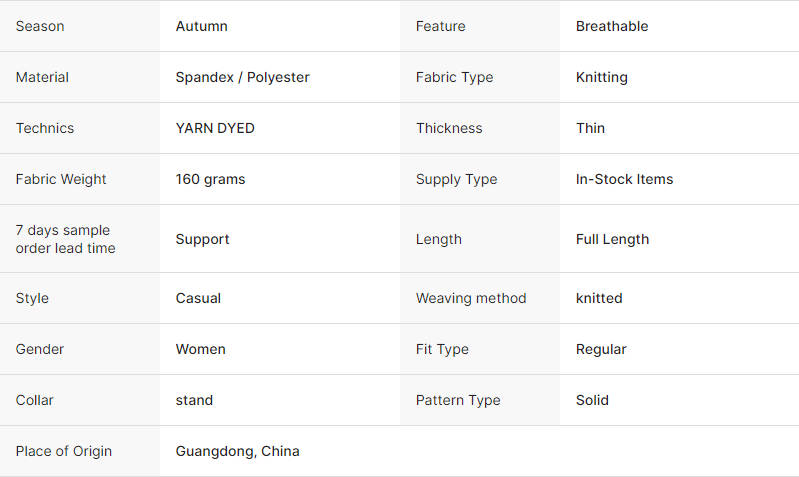
Task: Click the YARN DYED technics value
Action: click(215, 128)
